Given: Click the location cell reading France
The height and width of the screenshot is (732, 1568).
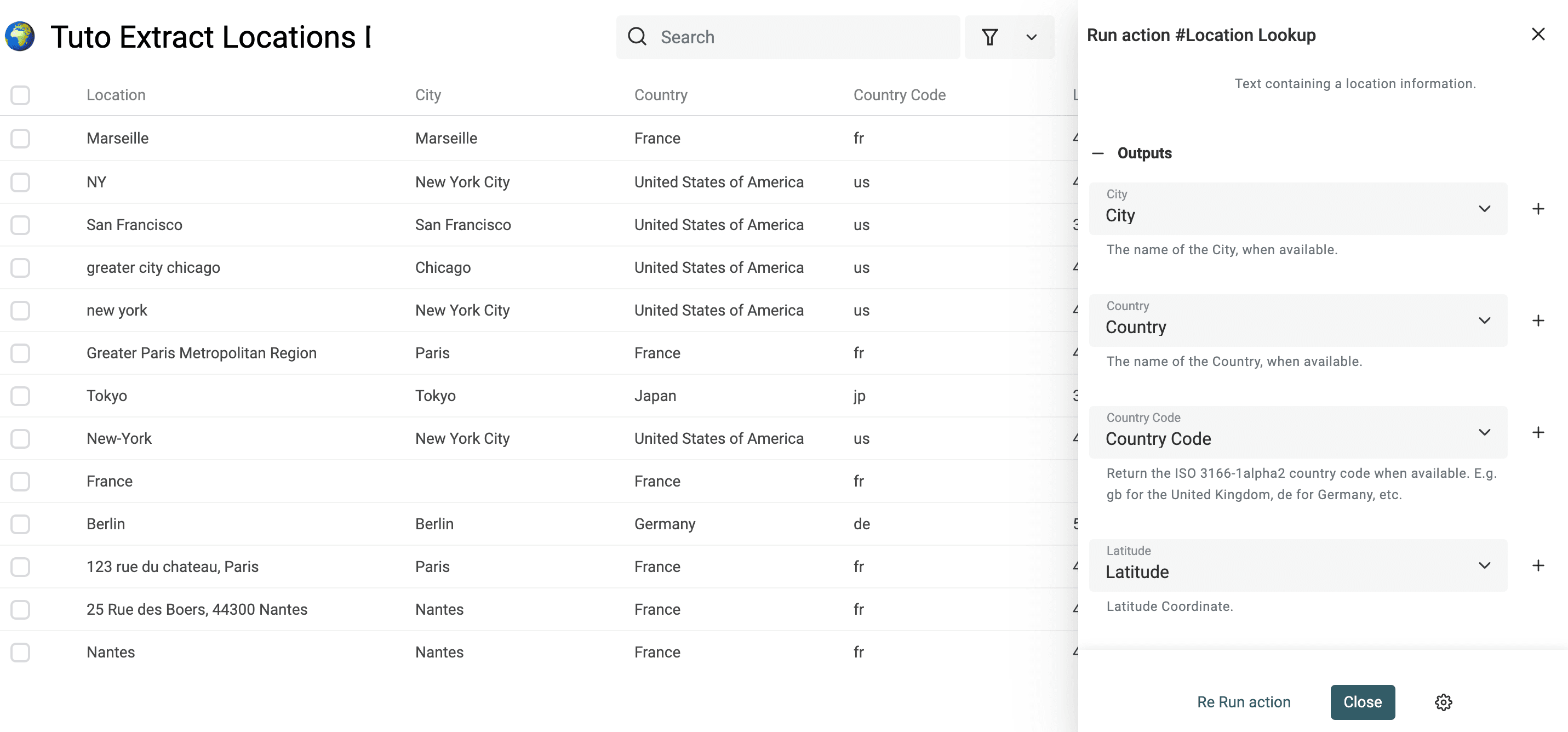Looking at the screenshot, I should point(109,481).
